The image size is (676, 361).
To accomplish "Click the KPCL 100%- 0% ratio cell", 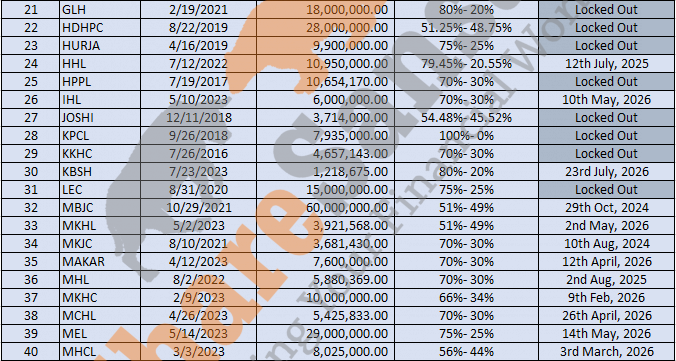I will click(x=466, y=136).
